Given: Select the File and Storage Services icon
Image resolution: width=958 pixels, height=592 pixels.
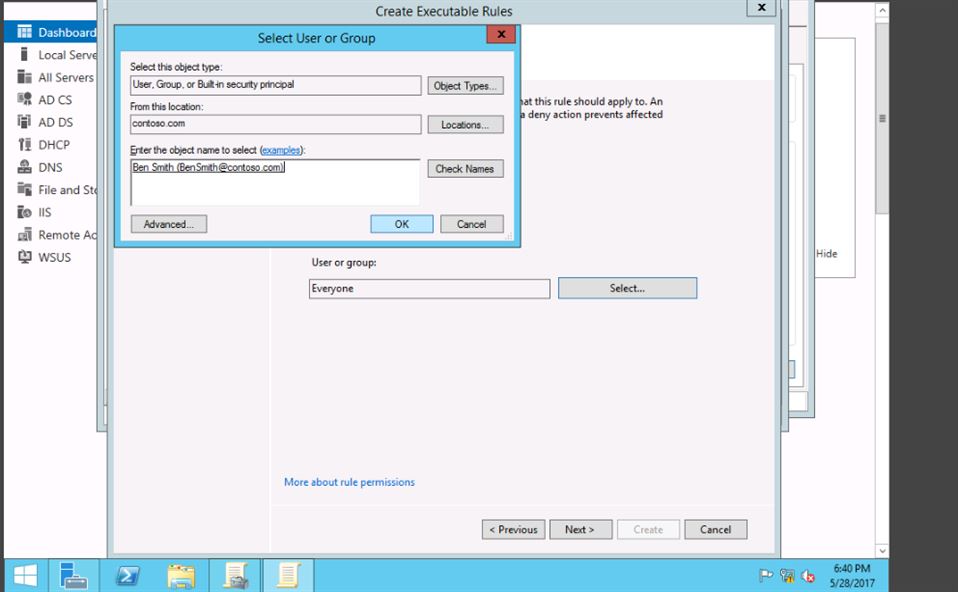Looking at the screenshot, I should pyautogui.click(x=24, y=189).
